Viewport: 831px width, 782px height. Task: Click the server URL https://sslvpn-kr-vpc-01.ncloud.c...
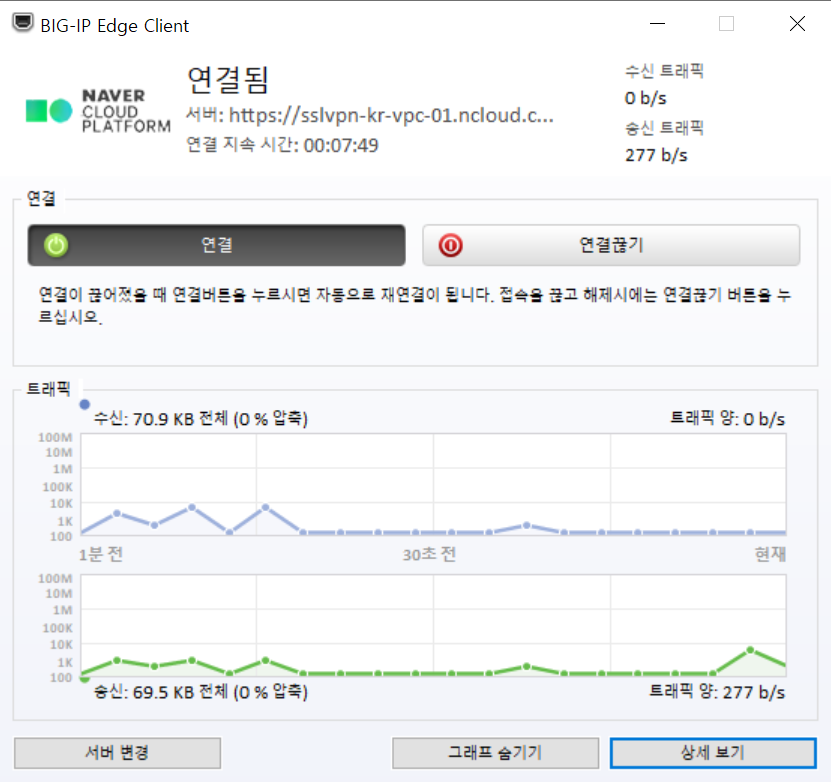point(391,115)
